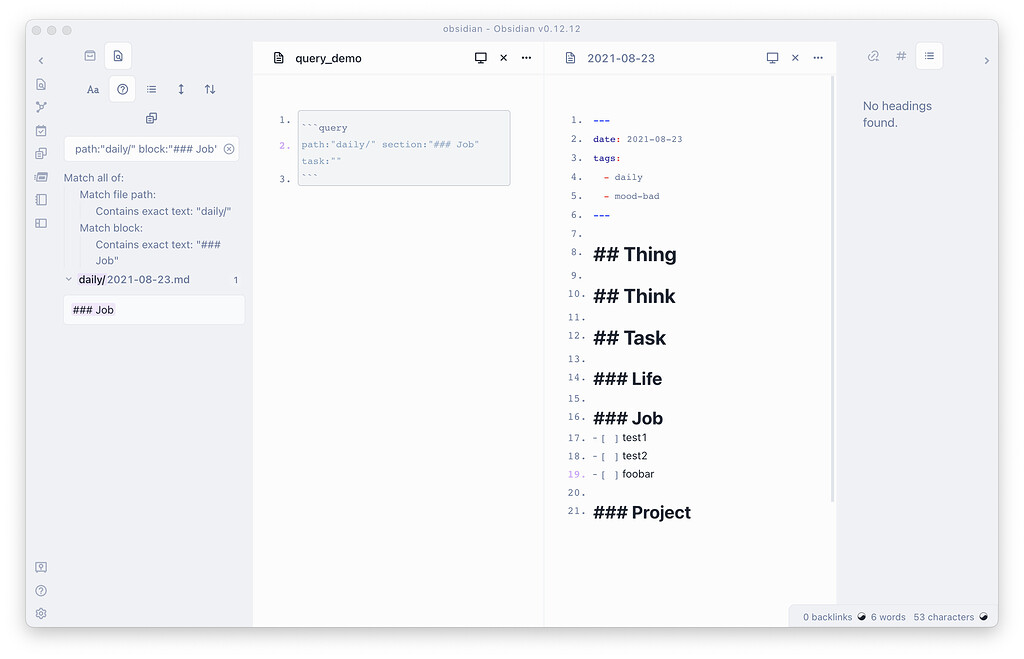The image size is (1024, 659).
Task: Click the search input field
Action: tap(145, 149)
